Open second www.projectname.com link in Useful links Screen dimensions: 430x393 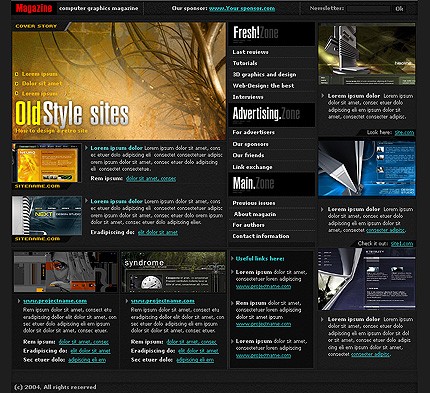click(263, 324)
